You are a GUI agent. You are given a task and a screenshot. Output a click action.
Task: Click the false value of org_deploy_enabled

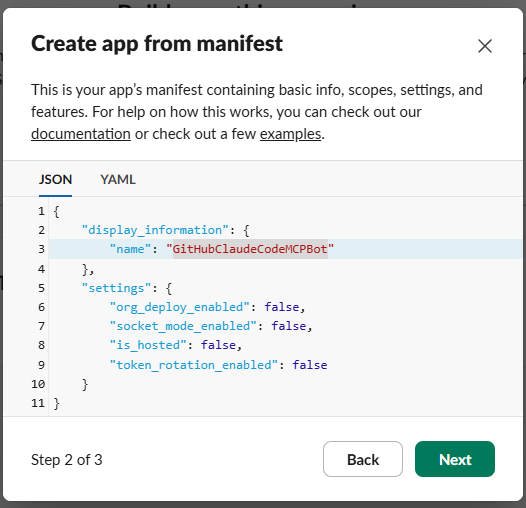click(x=282, y=307)
